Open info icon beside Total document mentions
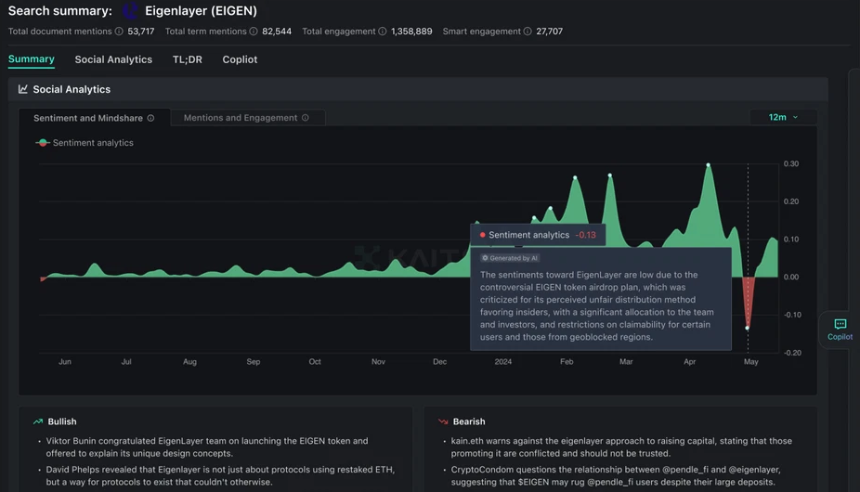This screenshot has width=860, height=492. tap(119, 31)
